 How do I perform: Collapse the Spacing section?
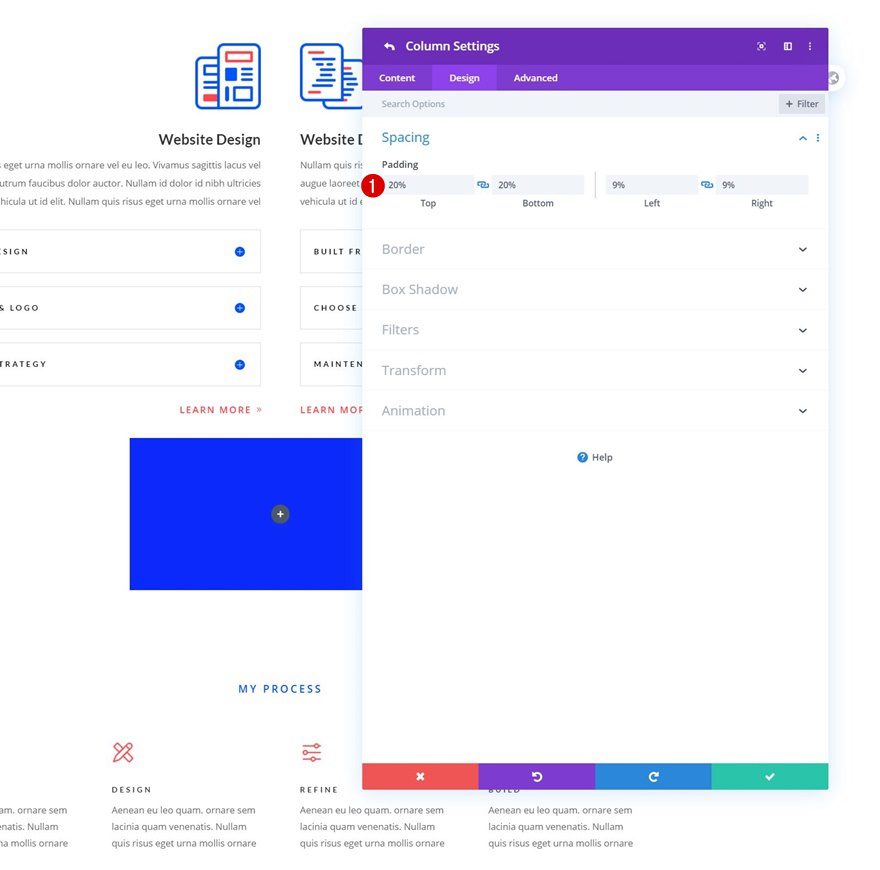(801, 139)
